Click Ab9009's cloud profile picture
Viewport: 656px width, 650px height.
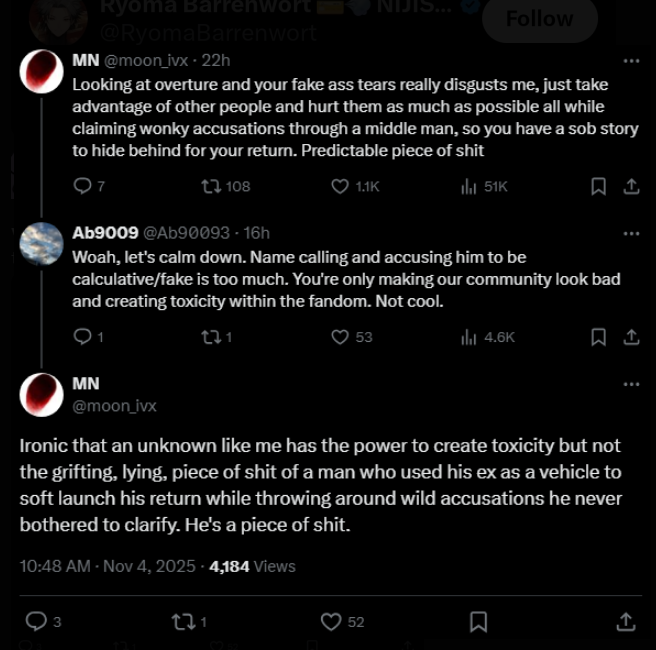coord(41,243)
